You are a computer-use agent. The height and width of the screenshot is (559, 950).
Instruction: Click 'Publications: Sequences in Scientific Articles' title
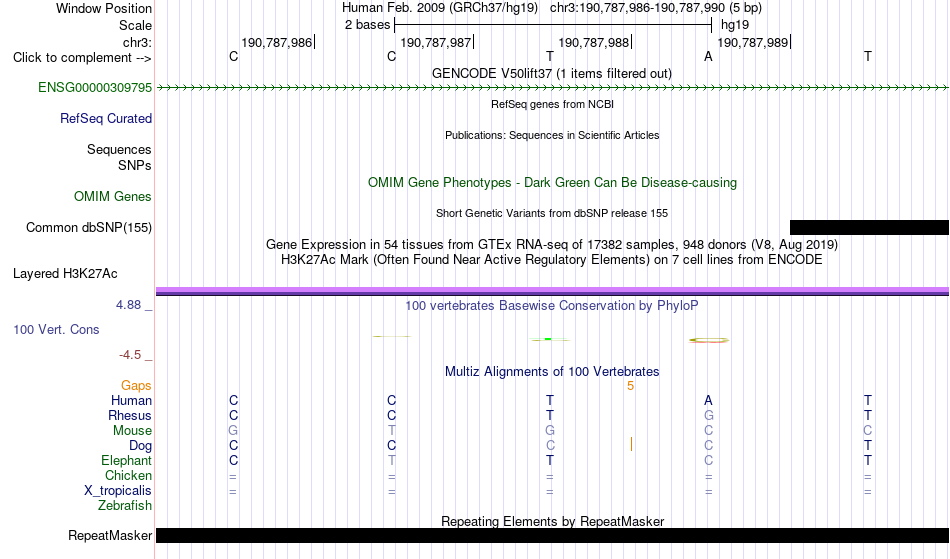552,136
